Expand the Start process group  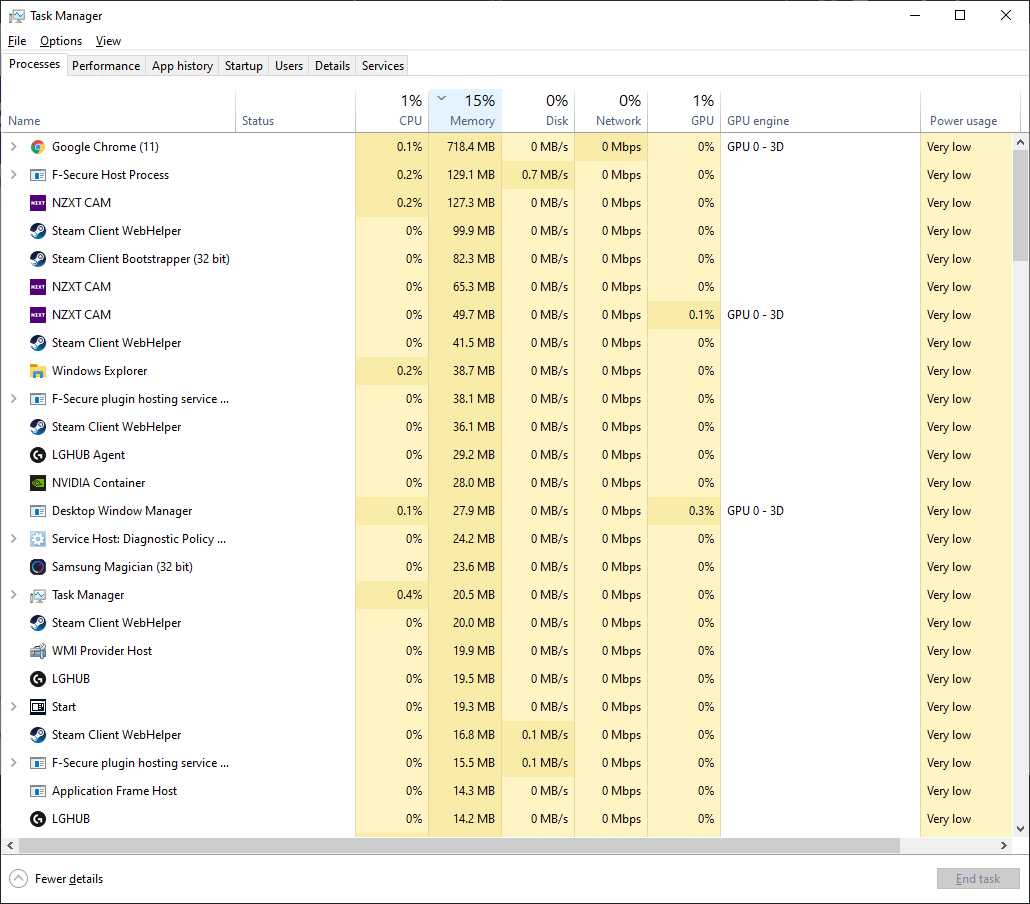pyautogui.click(x=13, y=707)
